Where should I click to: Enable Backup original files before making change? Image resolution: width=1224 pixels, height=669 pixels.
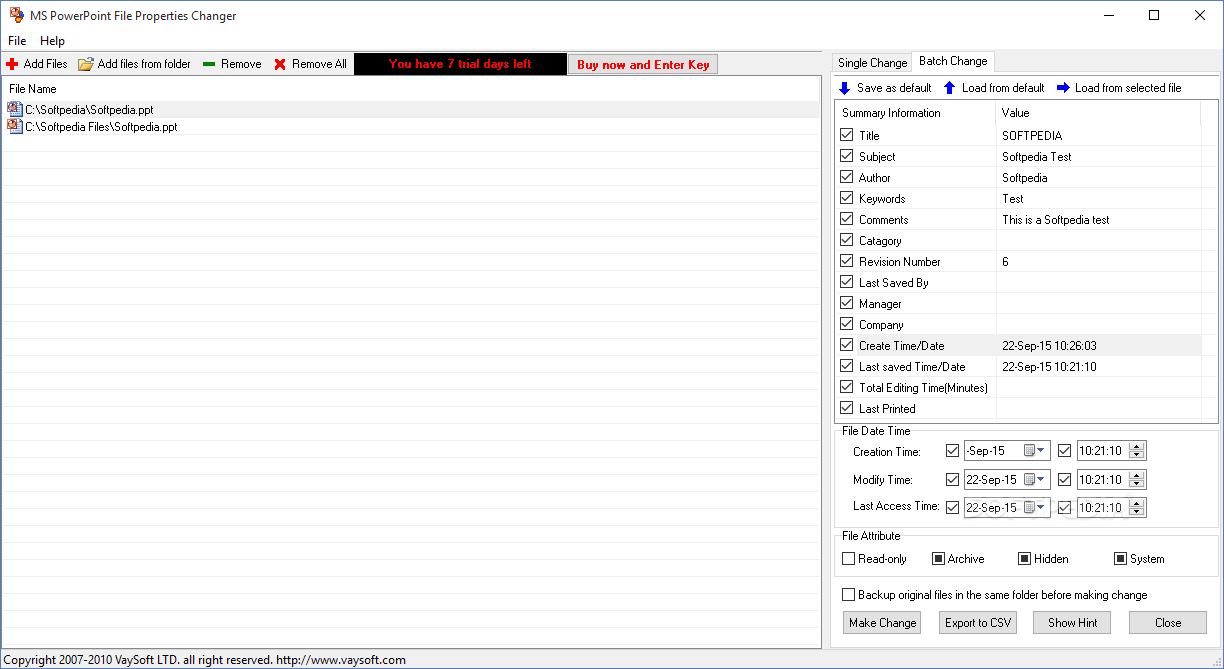tap(849, 595)
